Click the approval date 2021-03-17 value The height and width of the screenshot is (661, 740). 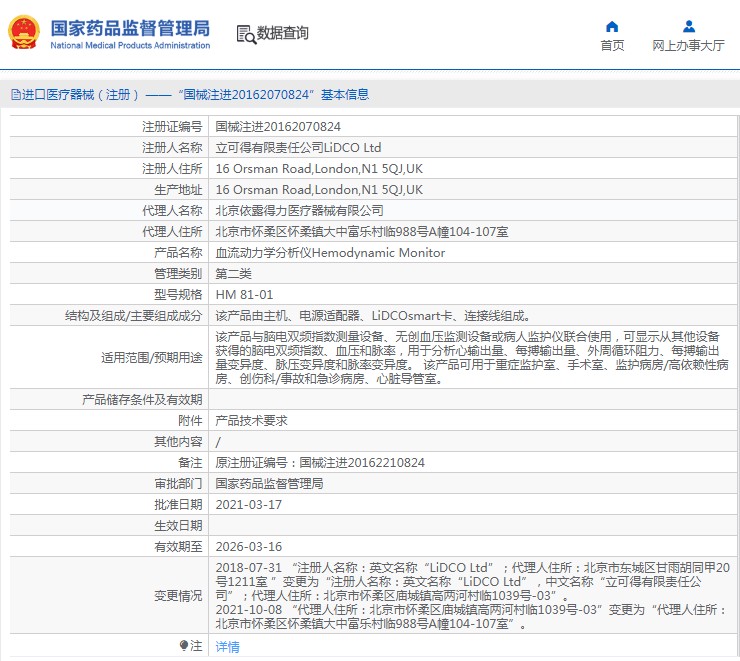click(x=249, y=504)
